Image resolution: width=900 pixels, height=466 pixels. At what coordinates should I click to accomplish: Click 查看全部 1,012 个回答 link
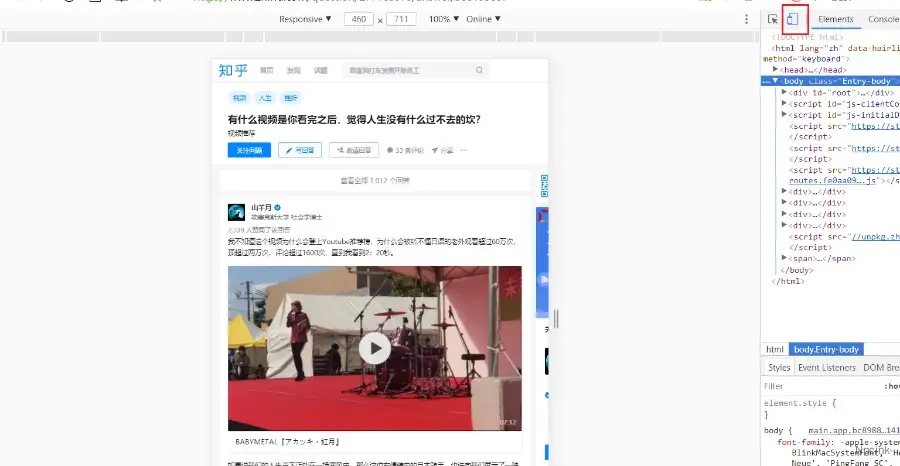coord(375,180)
